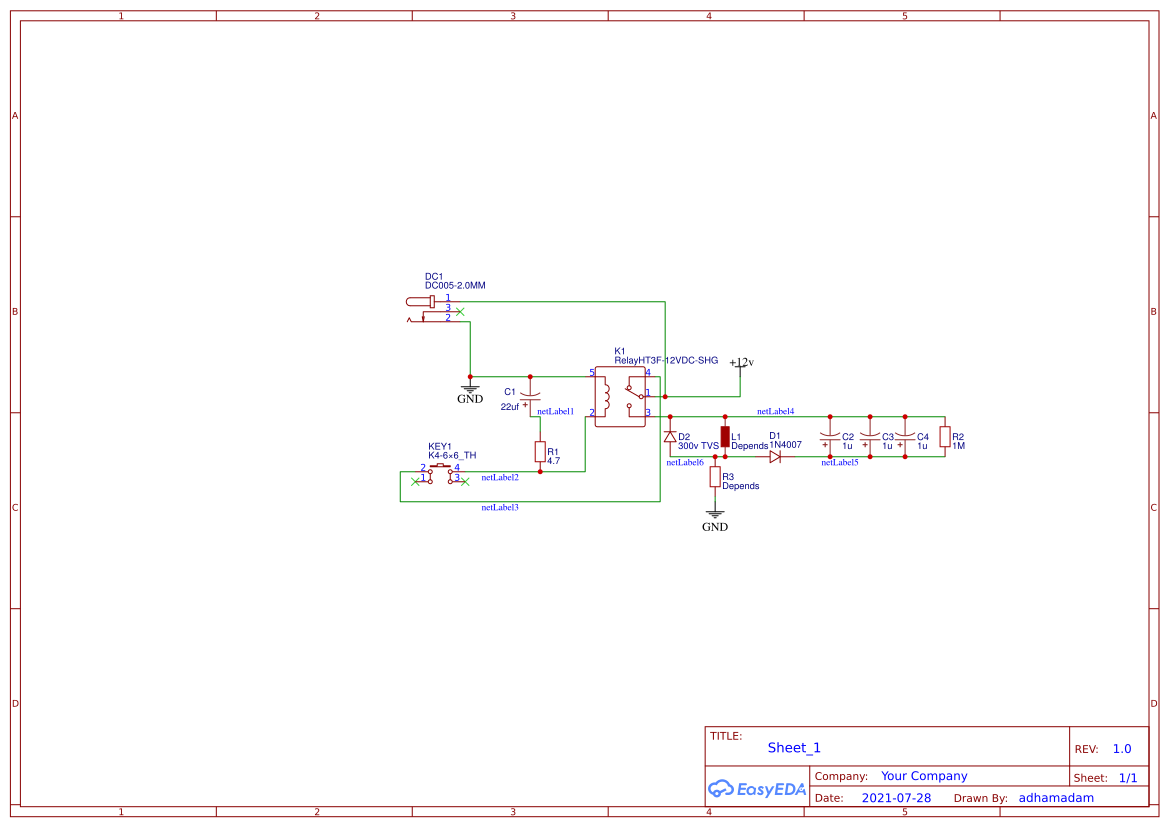Click the Sheet_1 title text
Viewport: 1169px width, 827px height.
click(794, 748)
